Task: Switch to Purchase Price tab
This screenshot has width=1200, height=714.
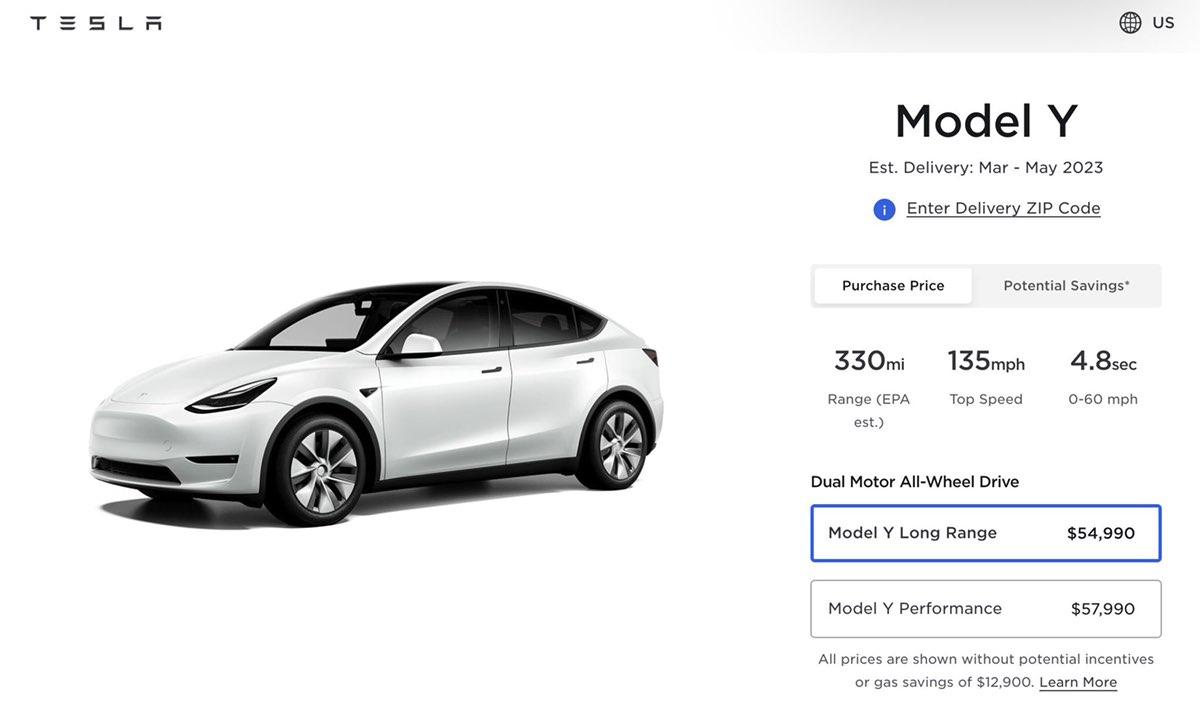Action: click(x=893, y=286)
